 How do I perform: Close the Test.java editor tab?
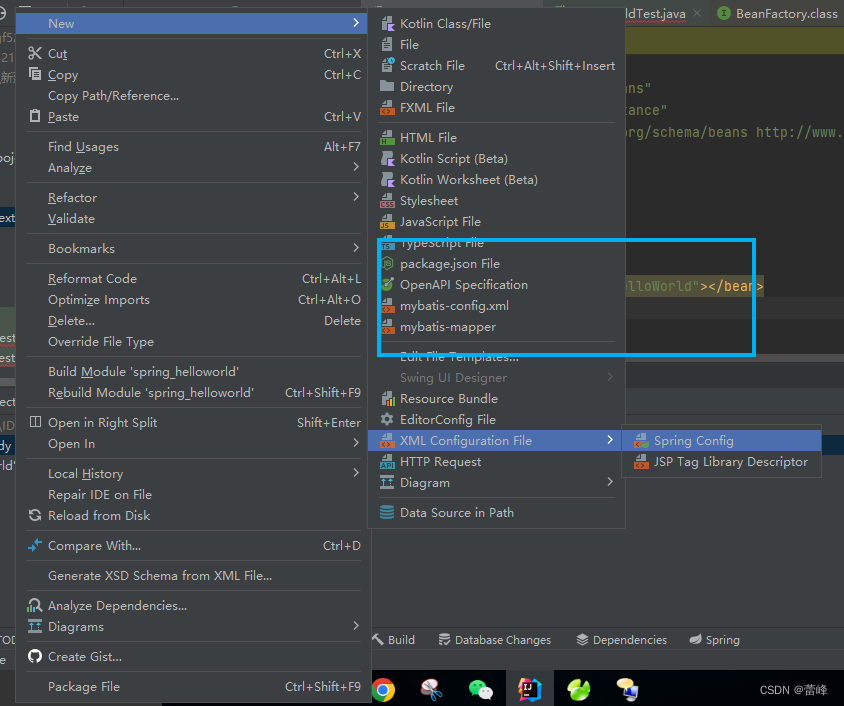(x=697, y=13)
